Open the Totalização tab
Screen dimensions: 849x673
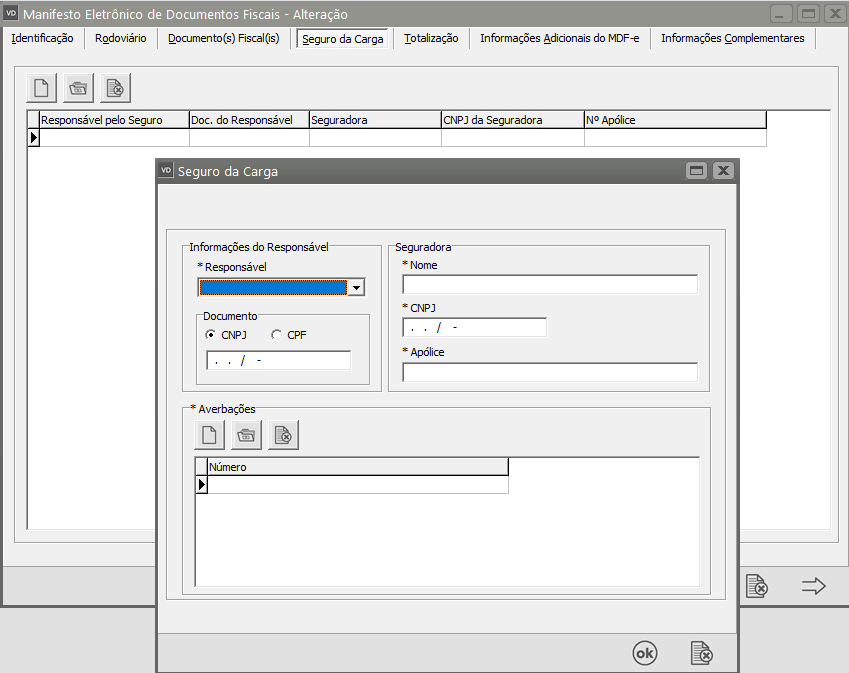click(431, 38)
